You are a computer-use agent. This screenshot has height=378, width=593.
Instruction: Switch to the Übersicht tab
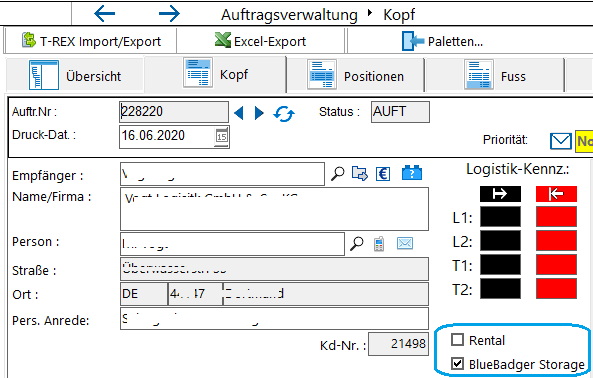tap(75, 76)
